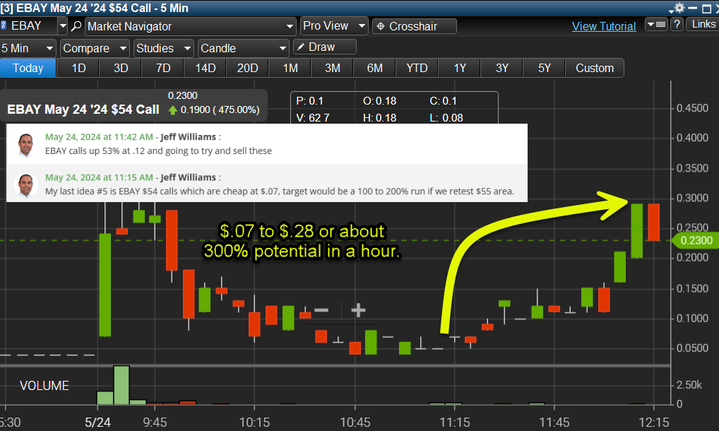Click the V: 62 7 volume readout

click(x=312, y=118)
